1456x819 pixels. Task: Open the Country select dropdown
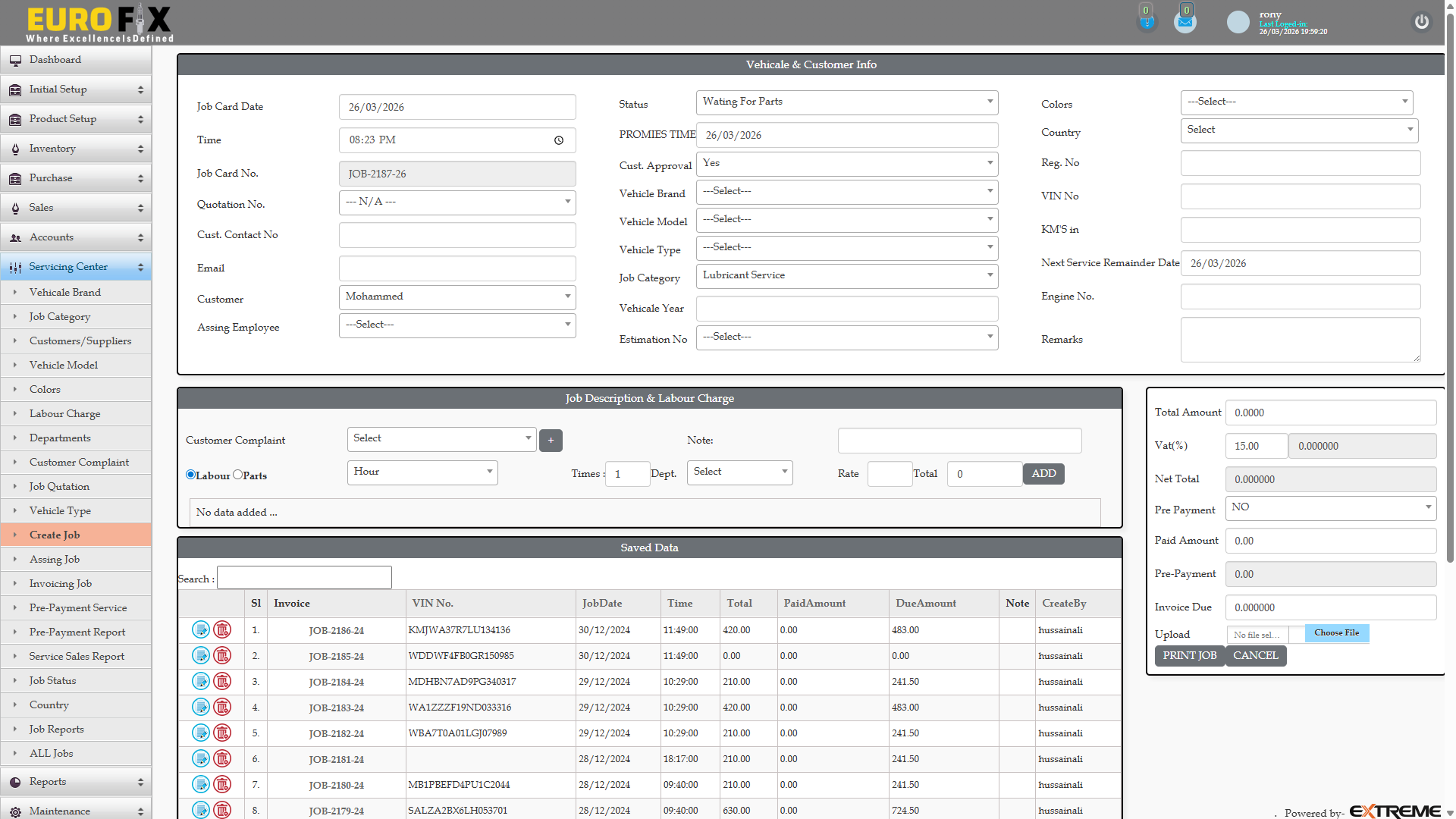(1299, 130)
